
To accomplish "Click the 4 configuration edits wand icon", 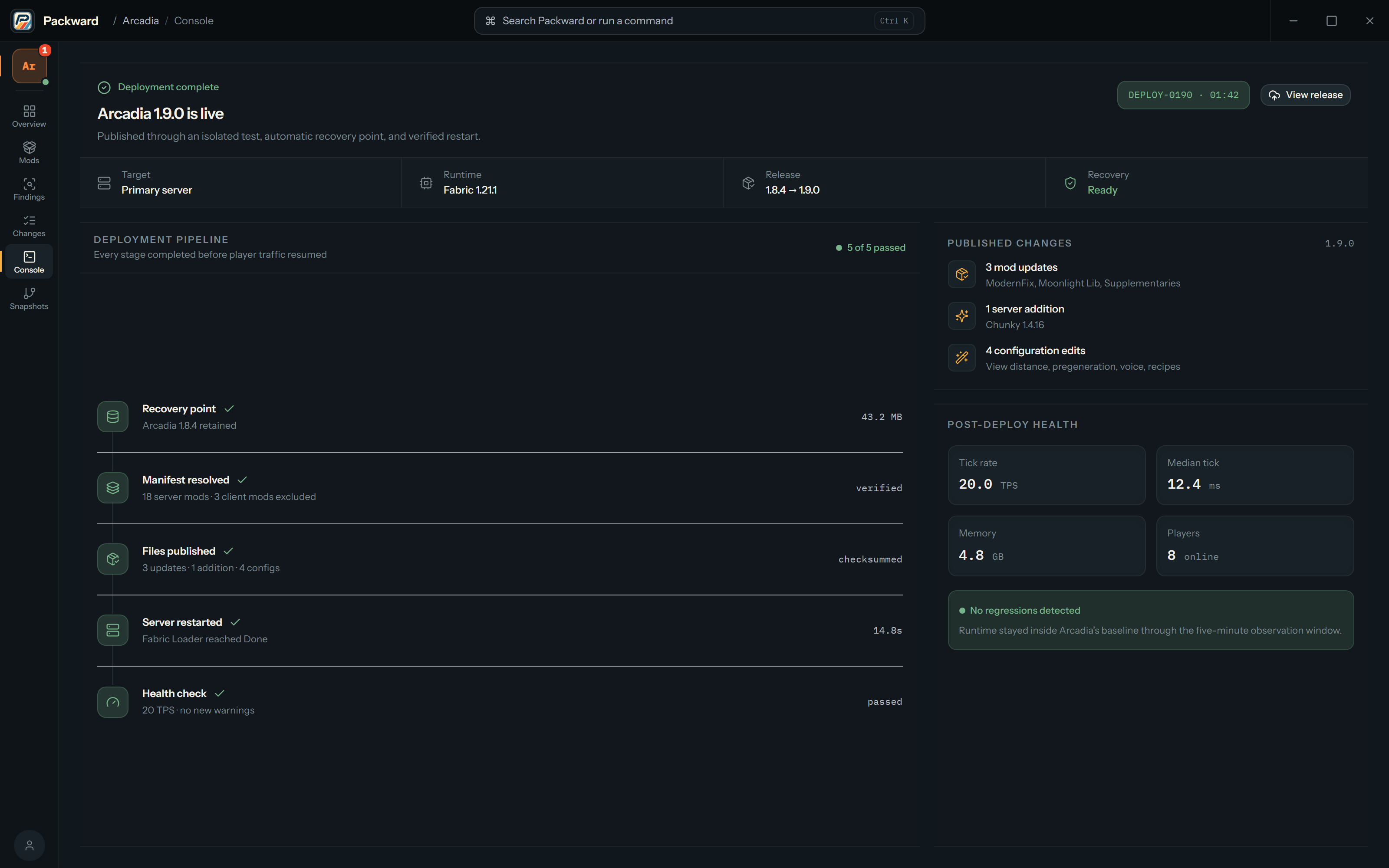I will click(x=961, y=358).
